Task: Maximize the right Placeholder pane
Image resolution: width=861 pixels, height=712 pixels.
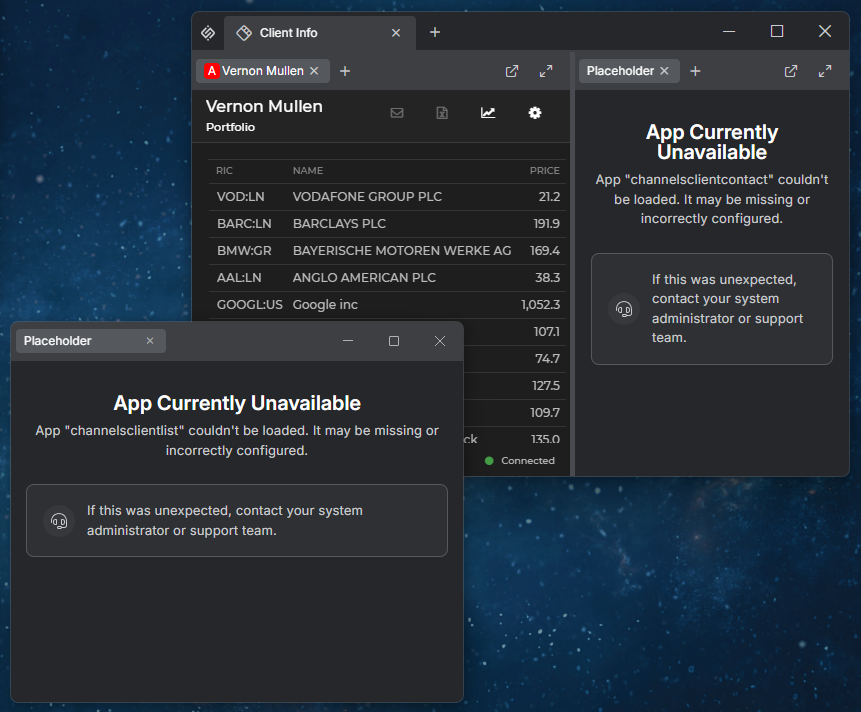Action: click(825, 71)
